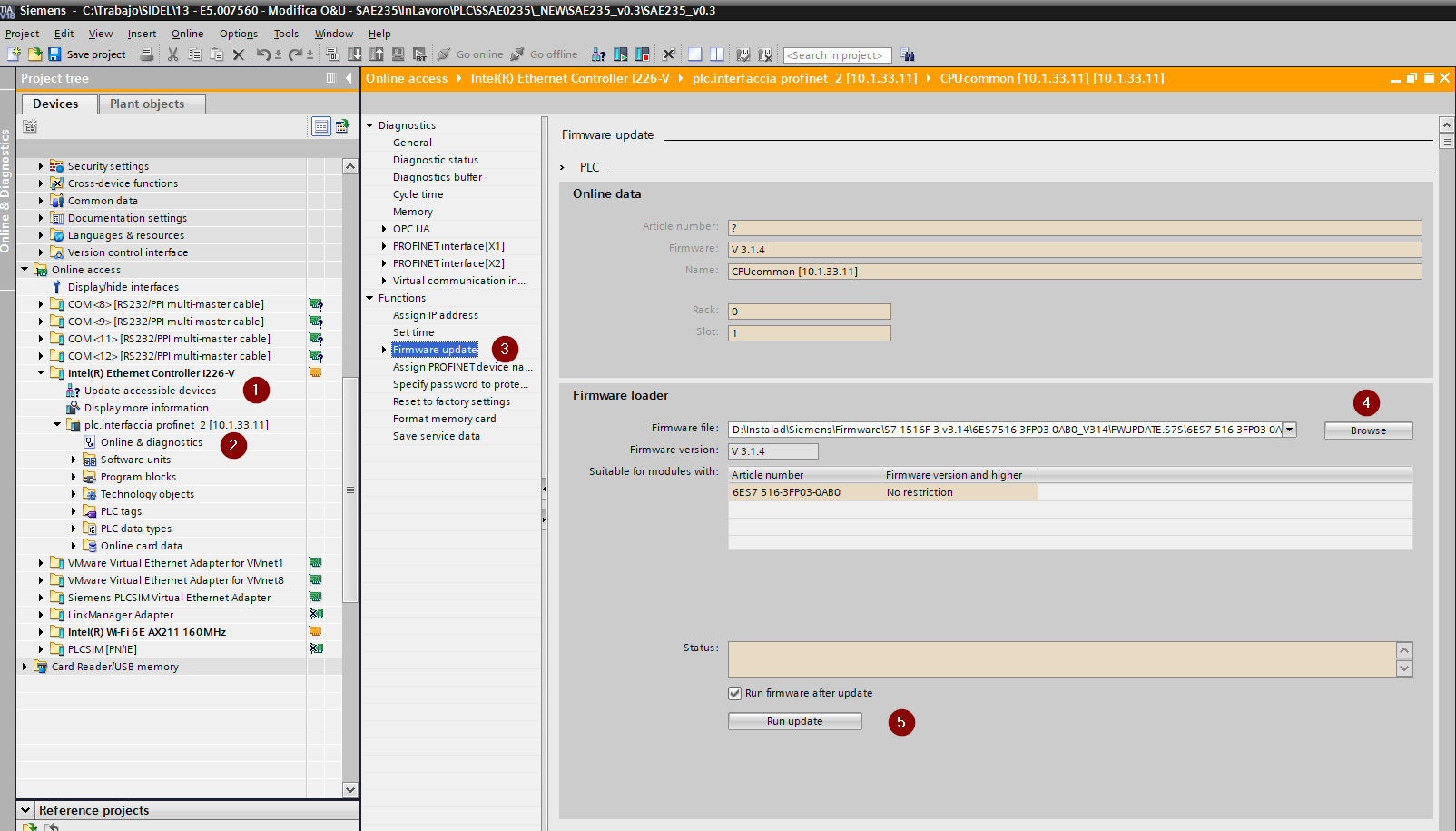1456x831 pixels.
Task: Click the Upload from device icon
Action: coord(376,54)
